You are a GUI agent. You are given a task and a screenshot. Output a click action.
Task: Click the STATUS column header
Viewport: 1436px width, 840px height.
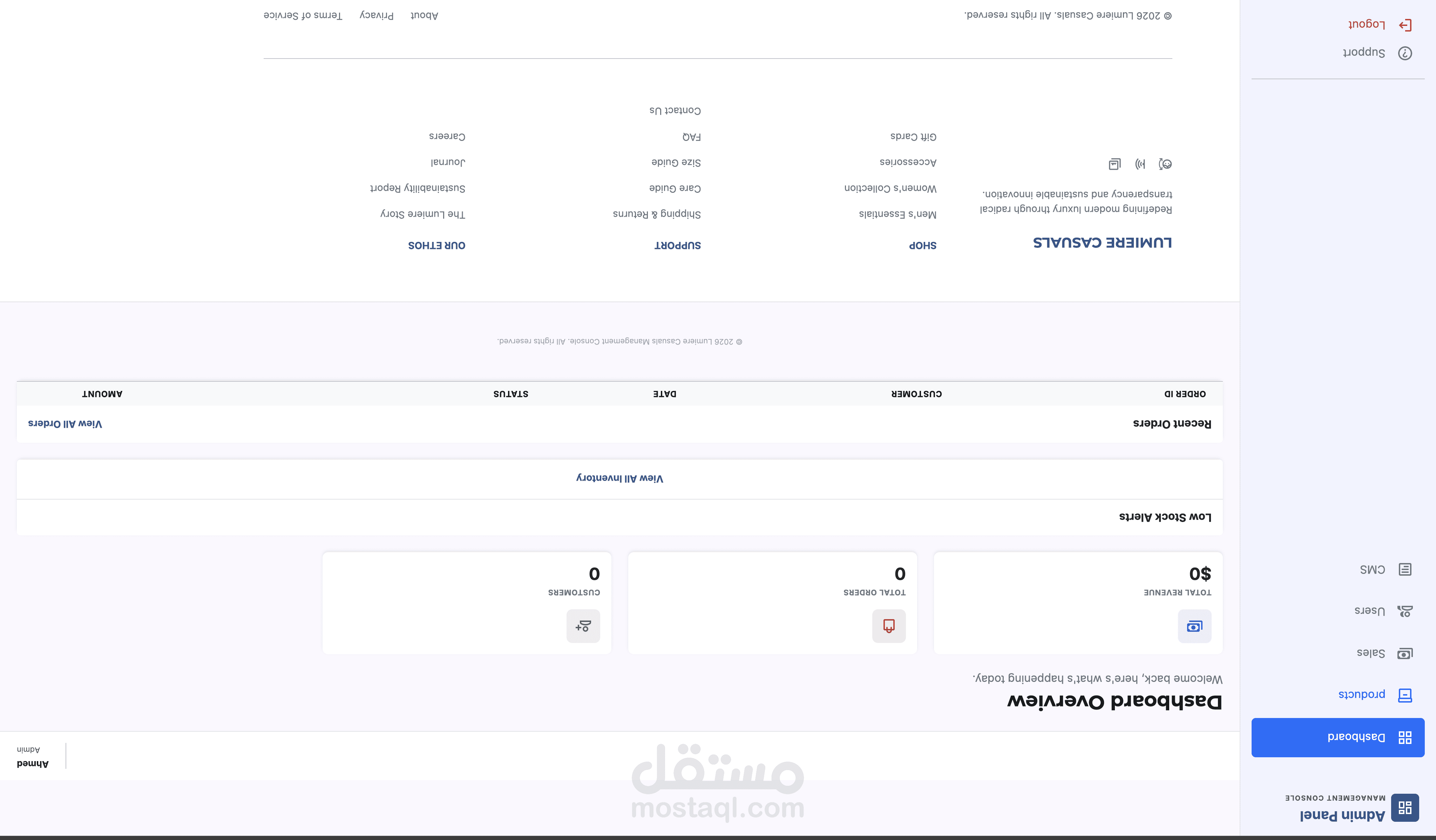pyautogui.click(x=510, y=394)
